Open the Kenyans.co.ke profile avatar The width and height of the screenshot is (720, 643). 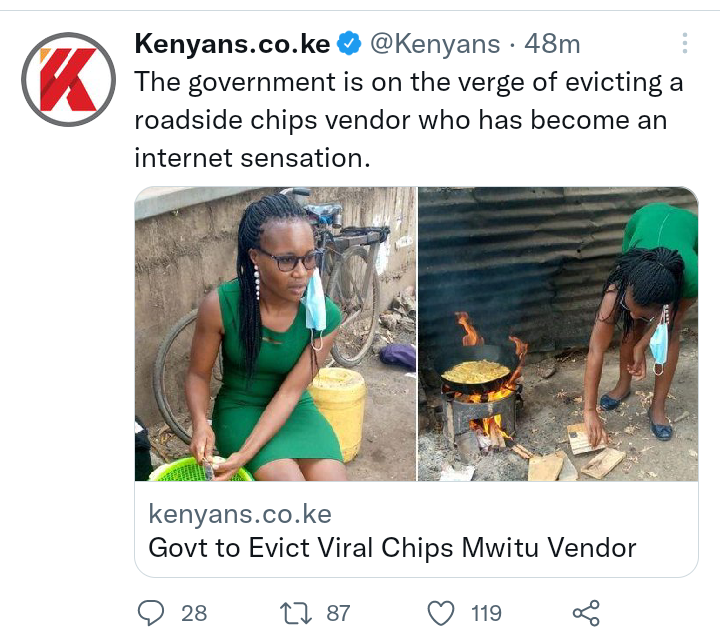[68, 79]
